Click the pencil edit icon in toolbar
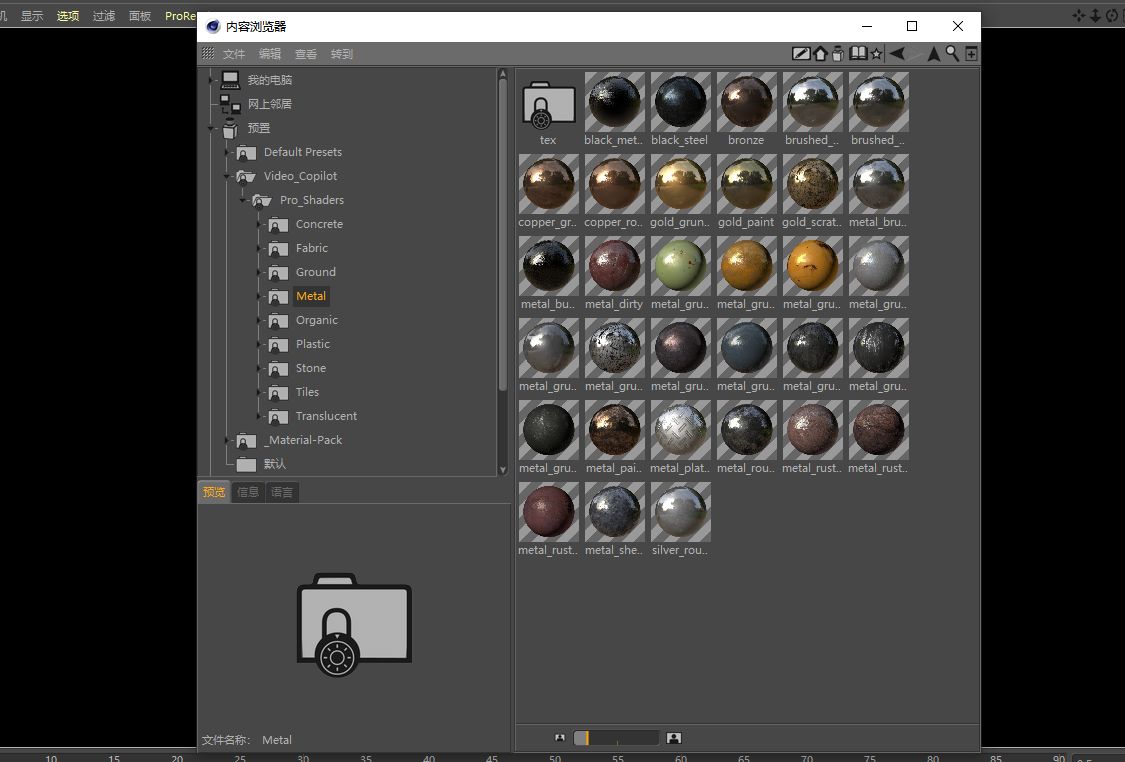Screen dimensions: 1125x762 801,54
